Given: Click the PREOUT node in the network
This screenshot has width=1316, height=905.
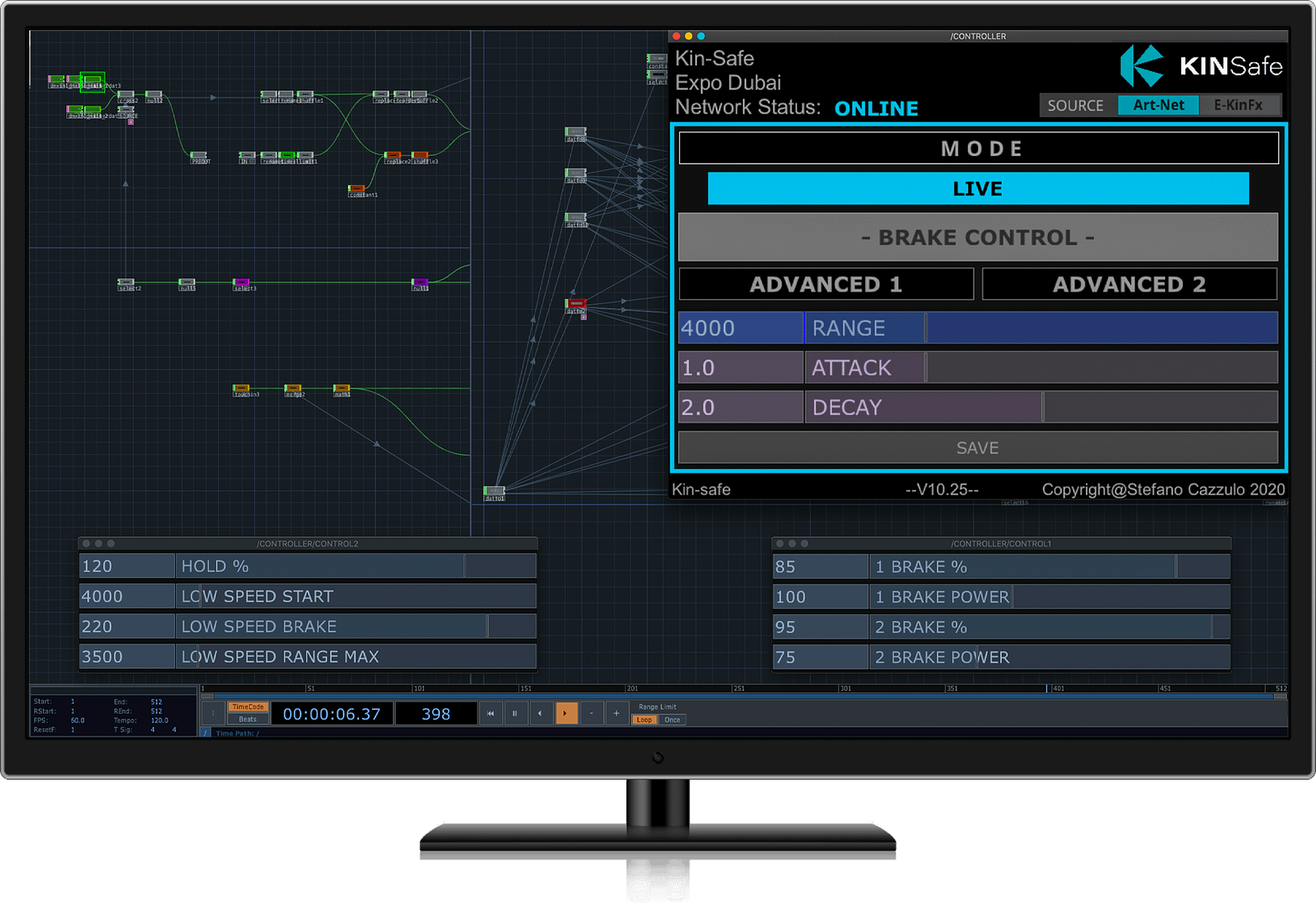Looking at the screenshot, I should tap(199, 156).
